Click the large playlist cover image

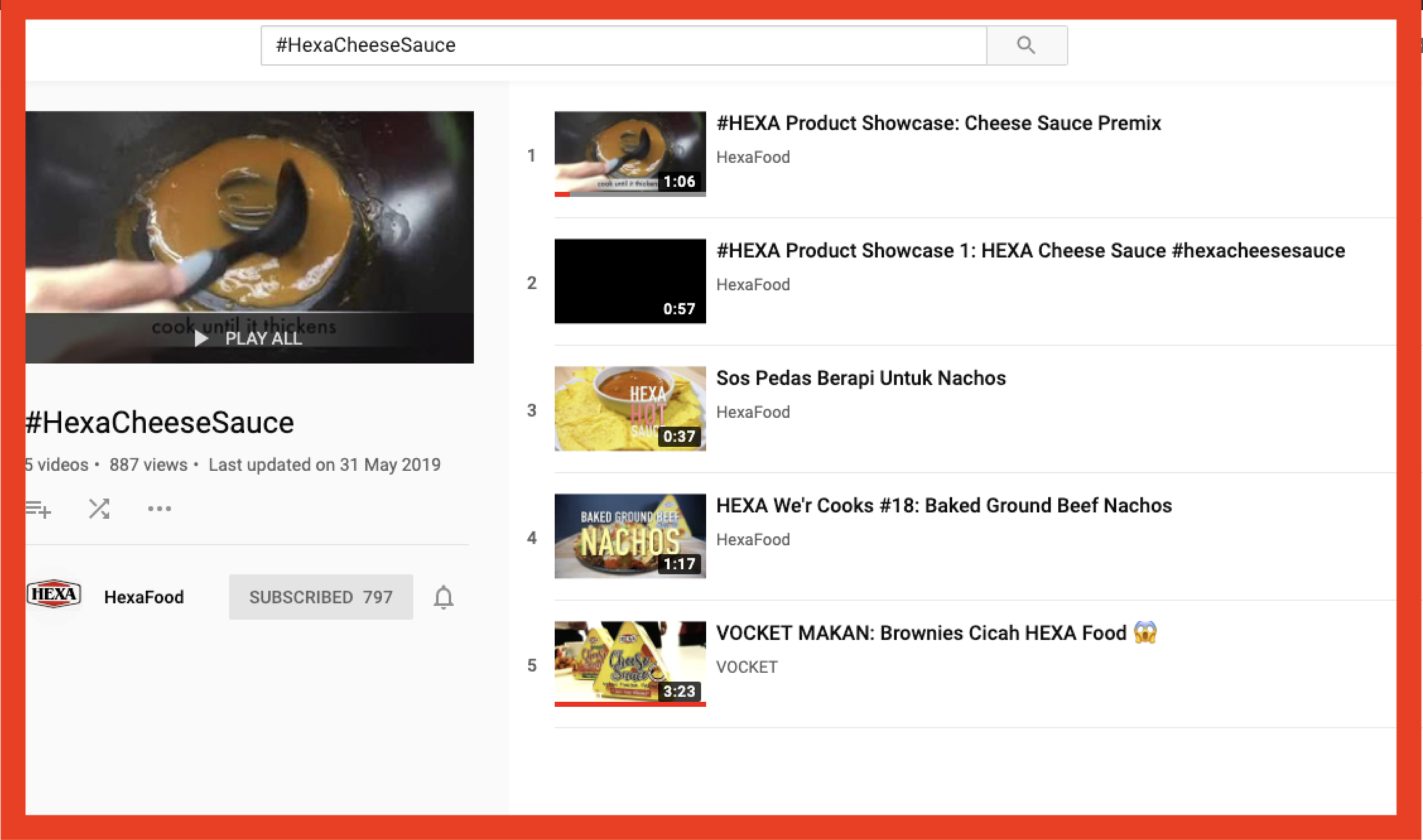[x=249, y=237]
